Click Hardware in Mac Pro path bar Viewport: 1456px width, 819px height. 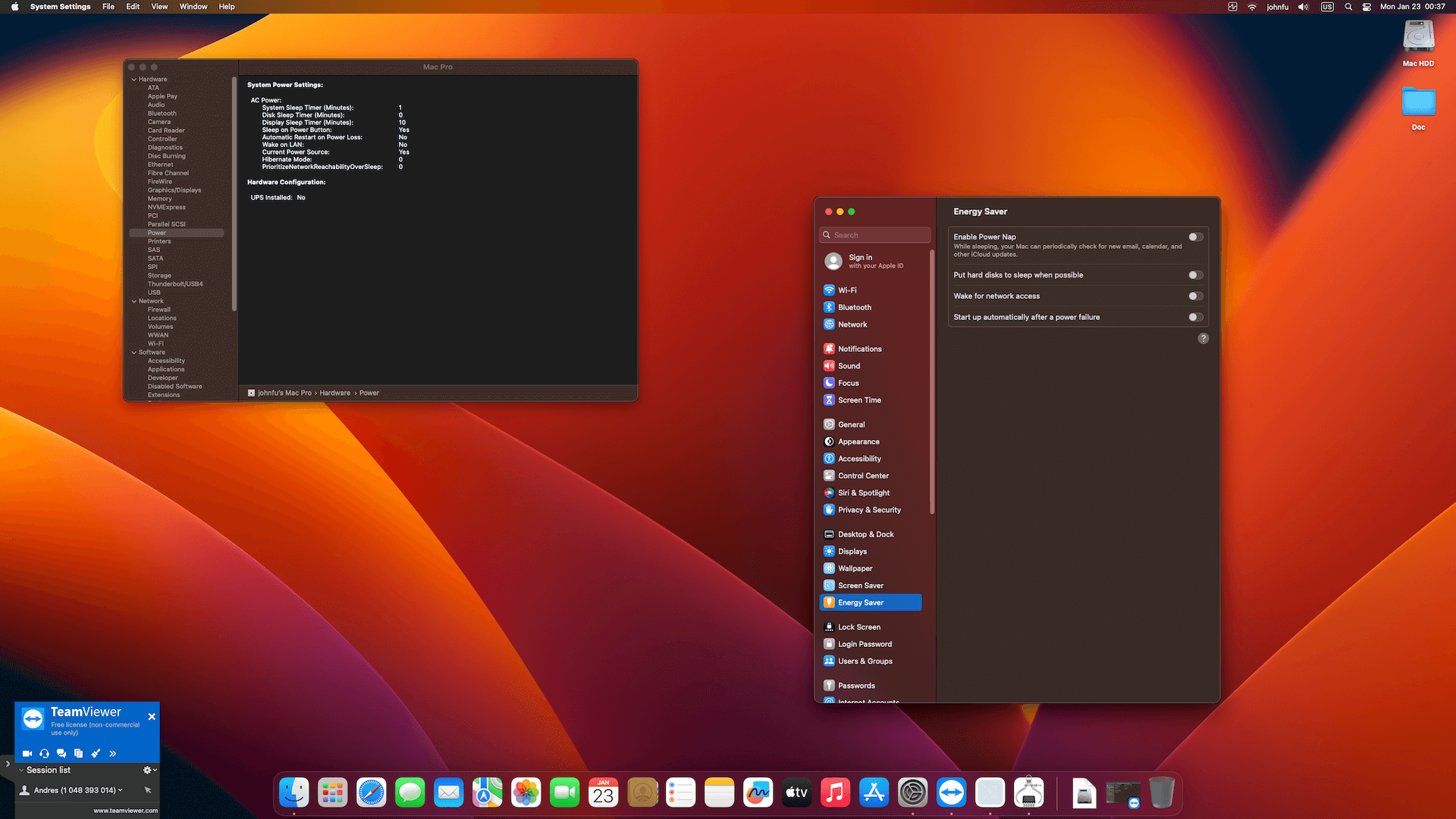click(x=334, y=393)
